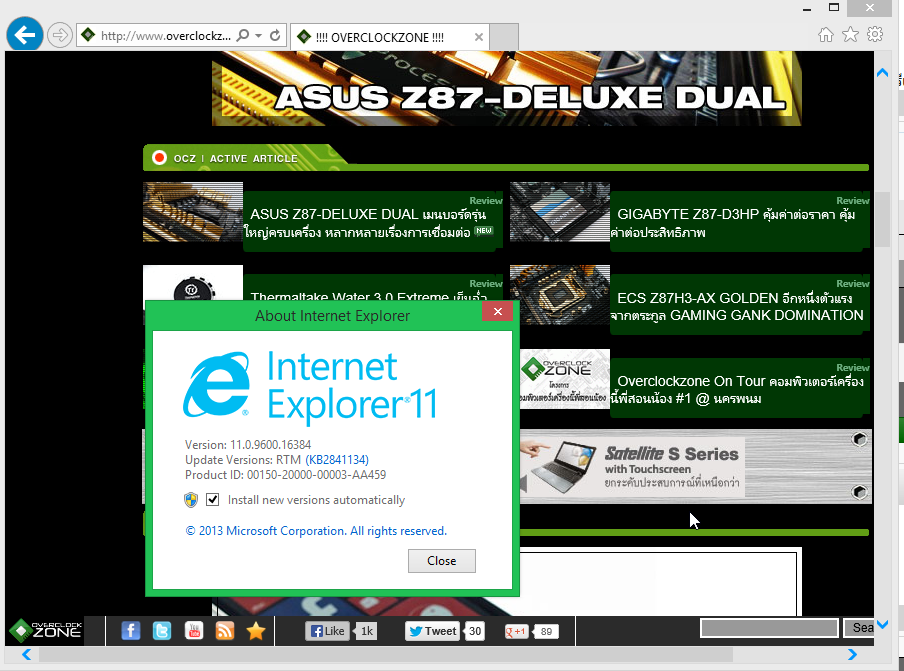Click the vertical scrollbar down arrow
Image resolution: width=904 pixels, height=671 pixels.
(882, 624)
